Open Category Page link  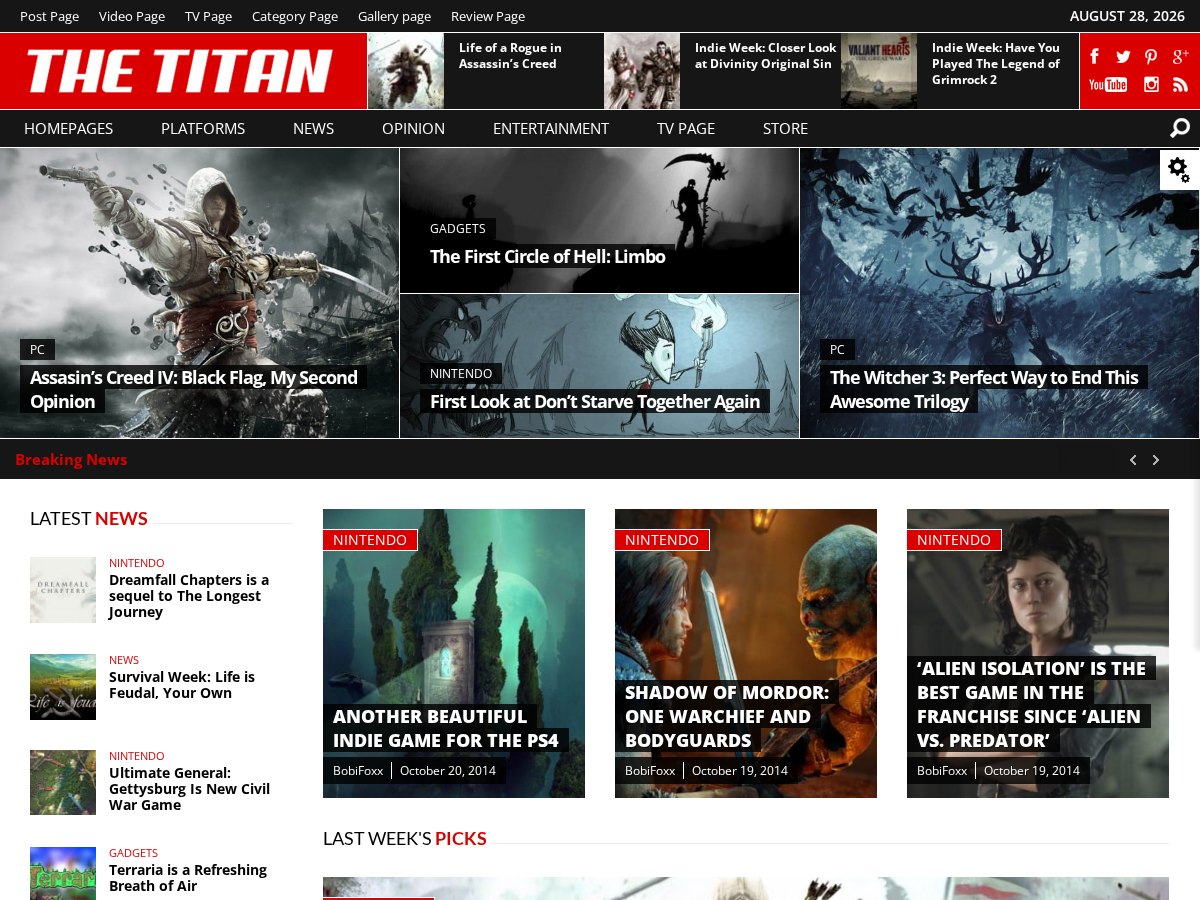[x=295, y=16]
